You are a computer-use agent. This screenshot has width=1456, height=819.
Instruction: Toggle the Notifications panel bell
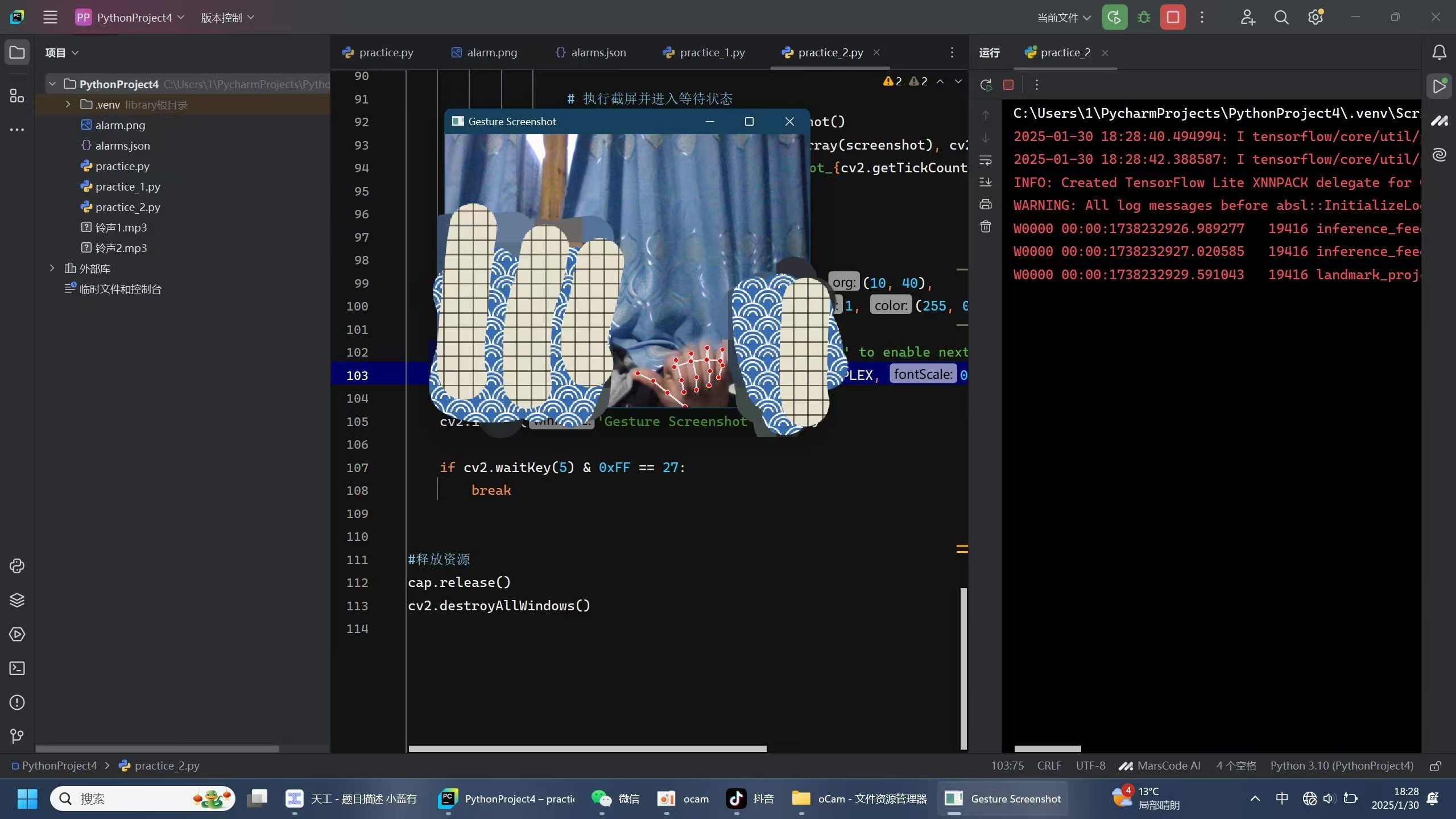[1440, 52]
